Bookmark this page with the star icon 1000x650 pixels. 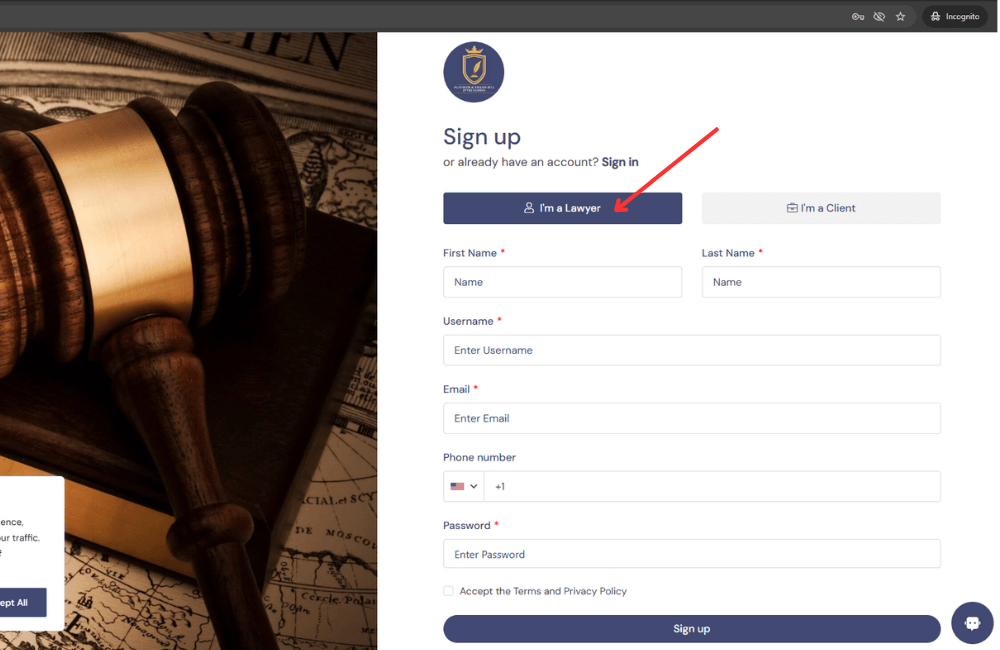pos(901,17)
